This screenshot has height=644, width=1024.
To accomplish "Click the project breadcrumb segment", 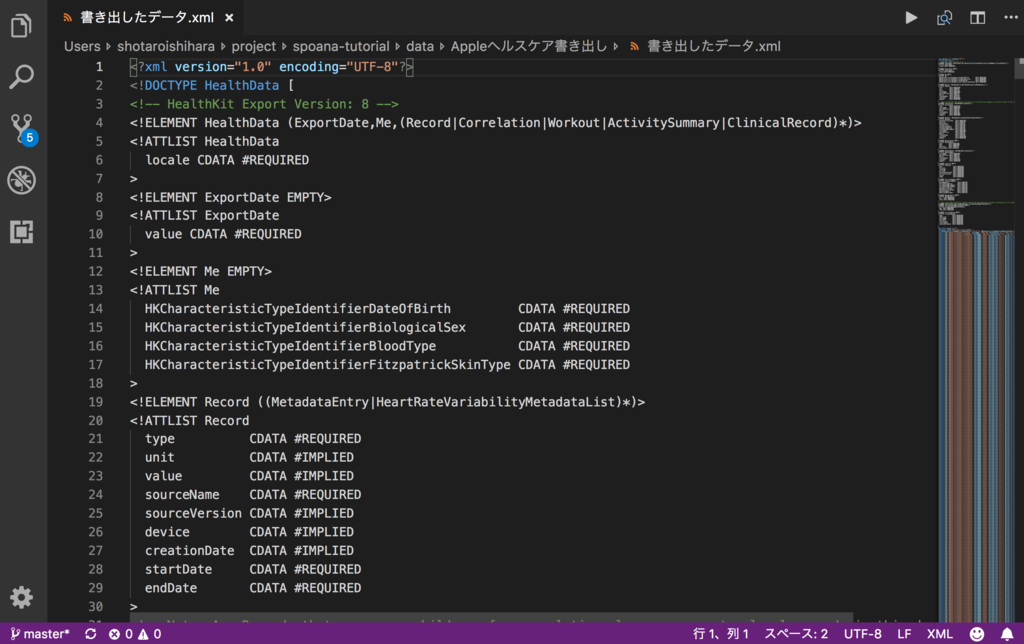I will tap(253, 46).
